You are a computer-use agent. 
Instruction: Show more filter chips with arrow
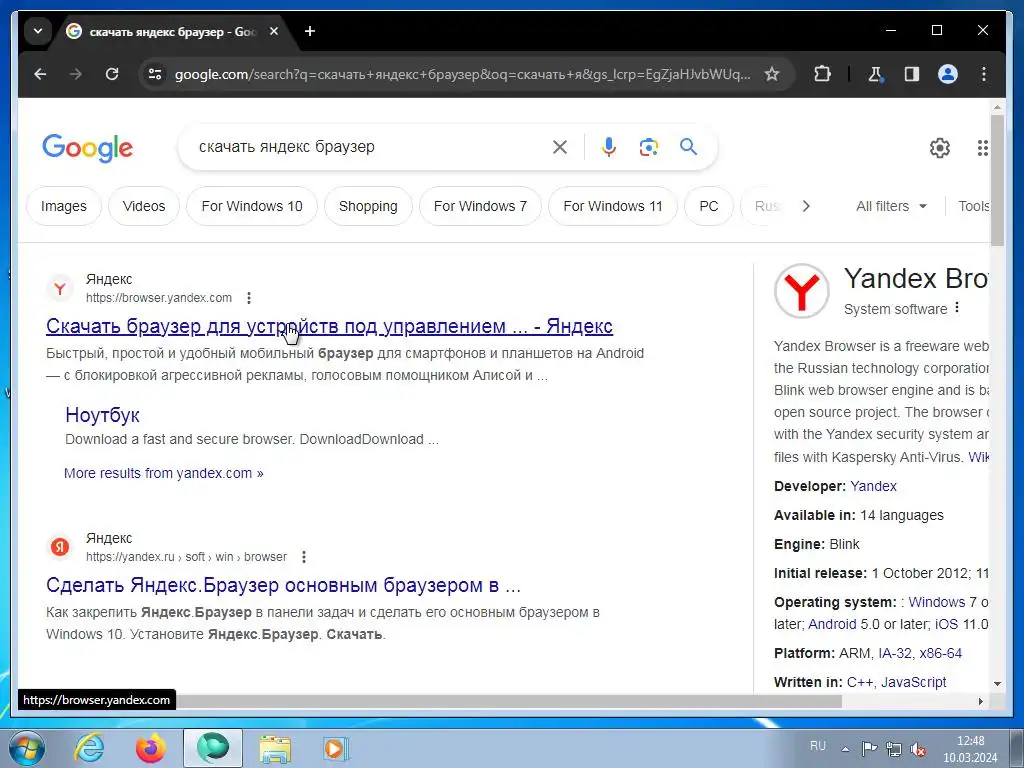(806, 206)
